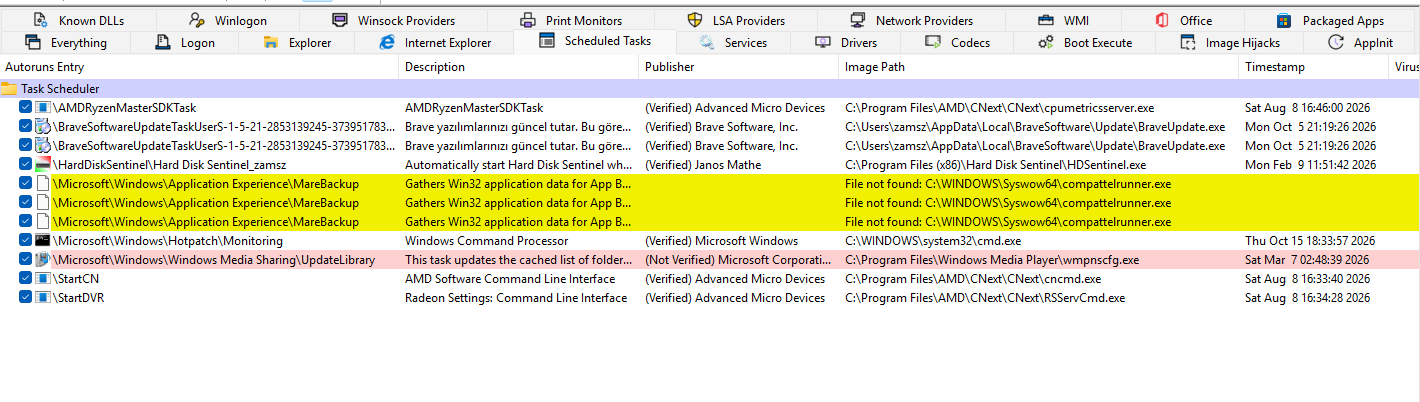Open the Known DLLs tab
1420x402 pixels.
coord(78,20)
